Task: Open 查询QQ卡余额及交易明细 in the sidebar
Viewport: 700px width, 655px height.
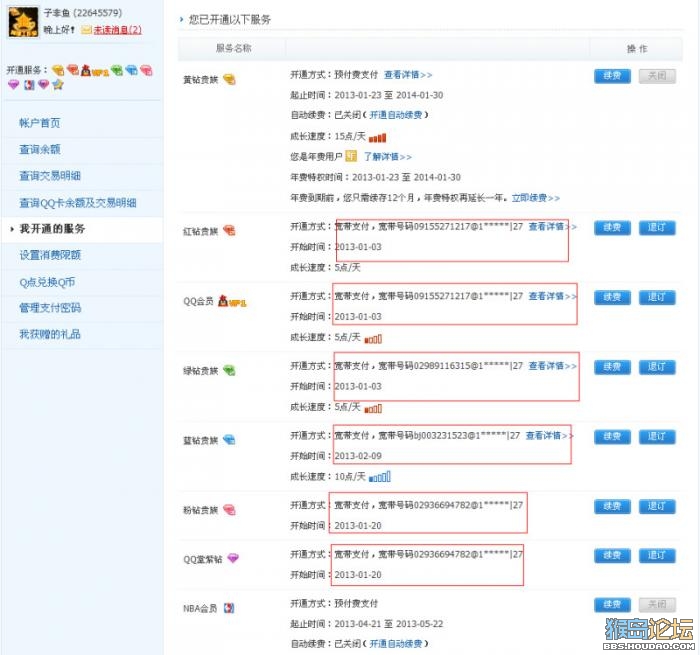Action: click(x=78, y=203)
